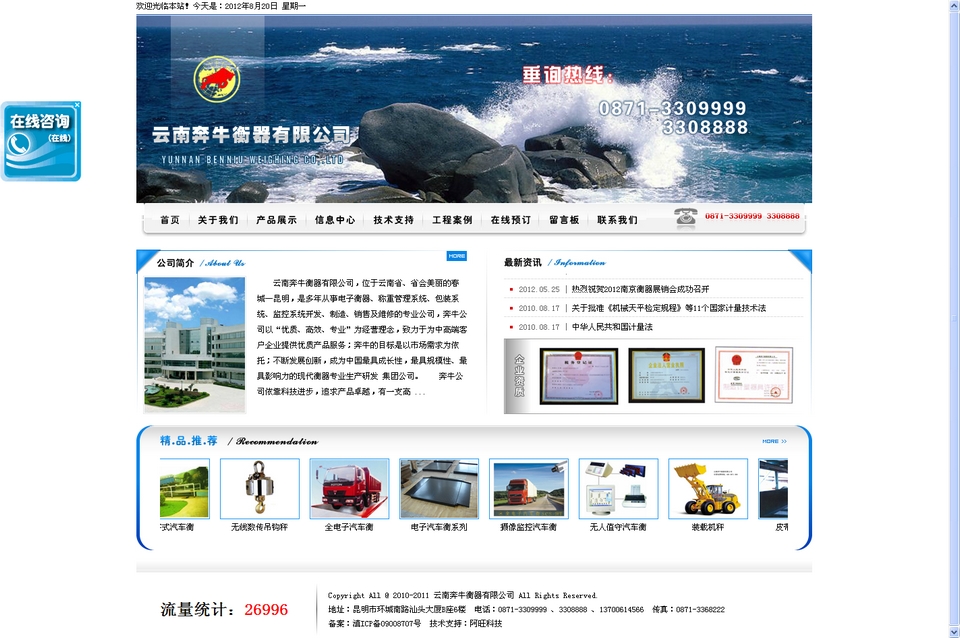Click the scrollbar up arrow
The width and height of the screenshot is (960, 638).
pos(954,6)
